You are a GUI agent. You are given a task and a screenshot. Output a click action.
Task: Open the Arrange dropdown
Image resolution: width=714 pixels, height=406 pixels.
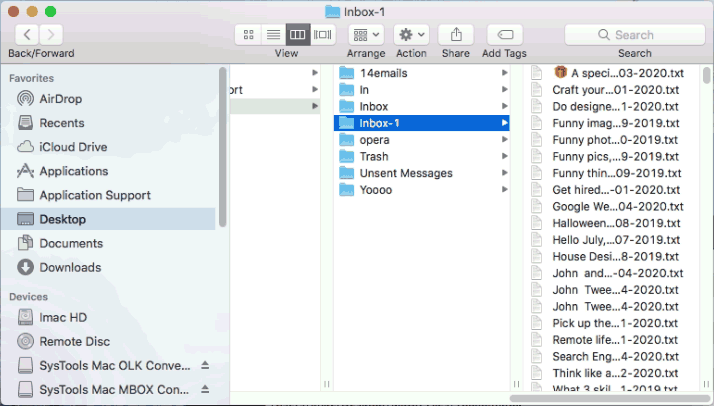coord(366,35)
